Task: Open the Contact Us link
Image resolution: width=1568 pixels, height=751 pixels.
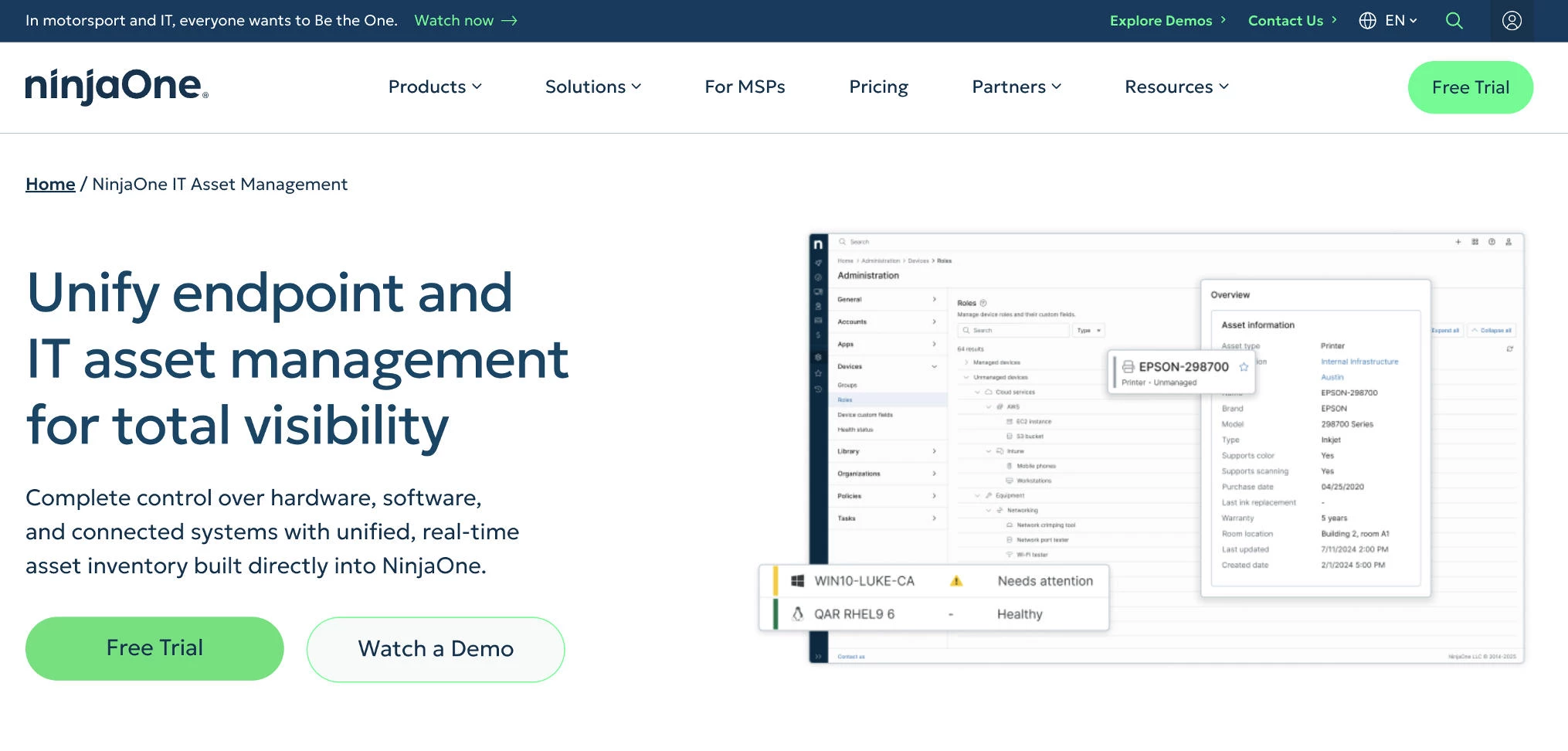Action: coord(1292,21)
